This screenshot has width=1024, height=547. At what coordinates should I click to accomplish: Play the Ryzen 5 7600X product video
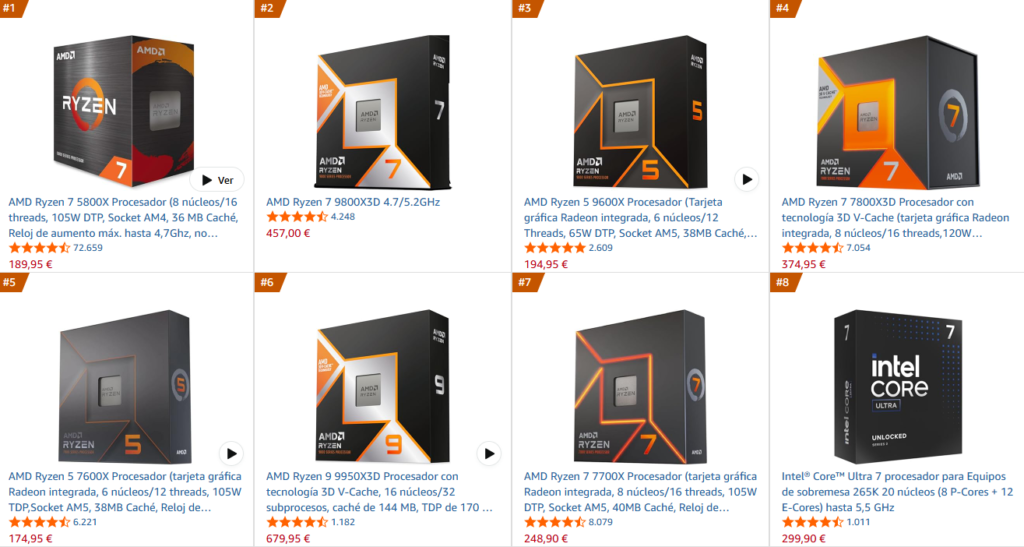tap(231, 454)
